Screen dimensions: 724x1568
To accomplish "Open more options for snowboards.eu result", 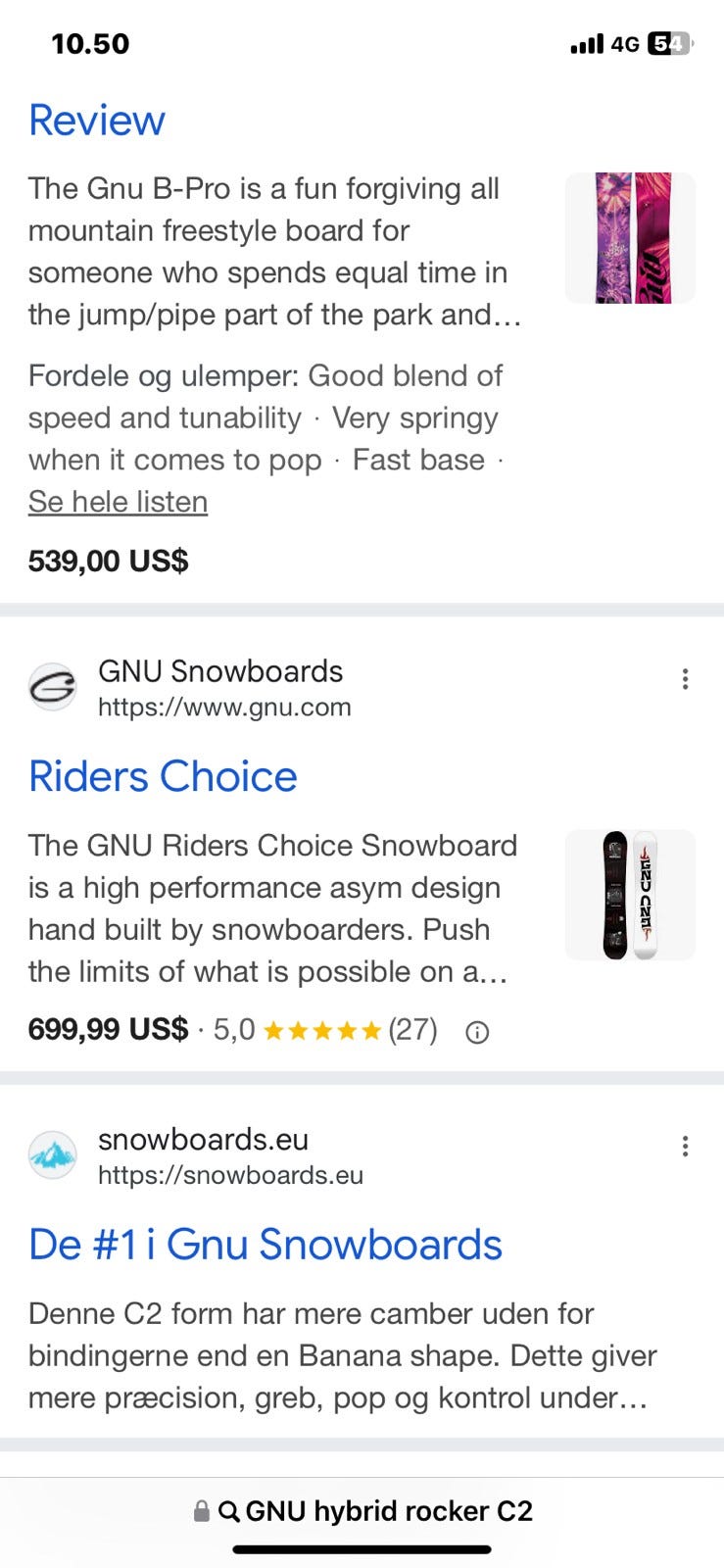I will pyautogui.click(x=685, y=1147).
